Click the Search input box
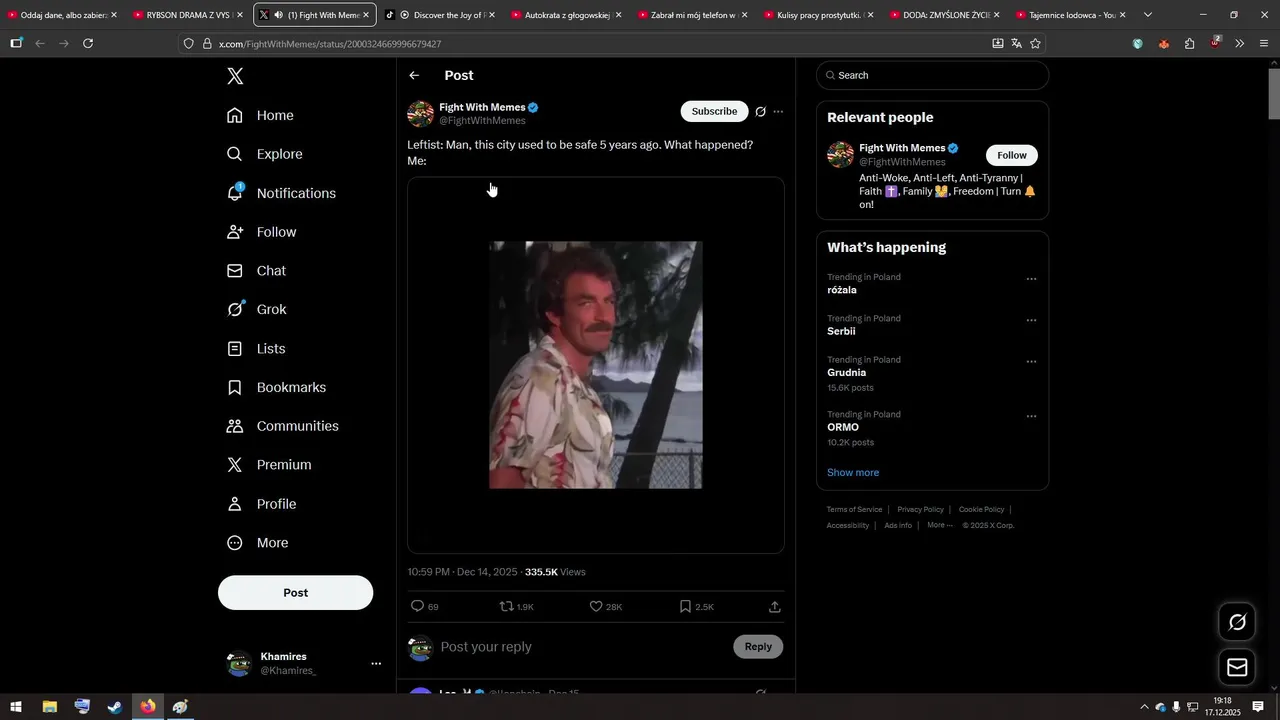The image size is (1280, 720). pos(932,75)
